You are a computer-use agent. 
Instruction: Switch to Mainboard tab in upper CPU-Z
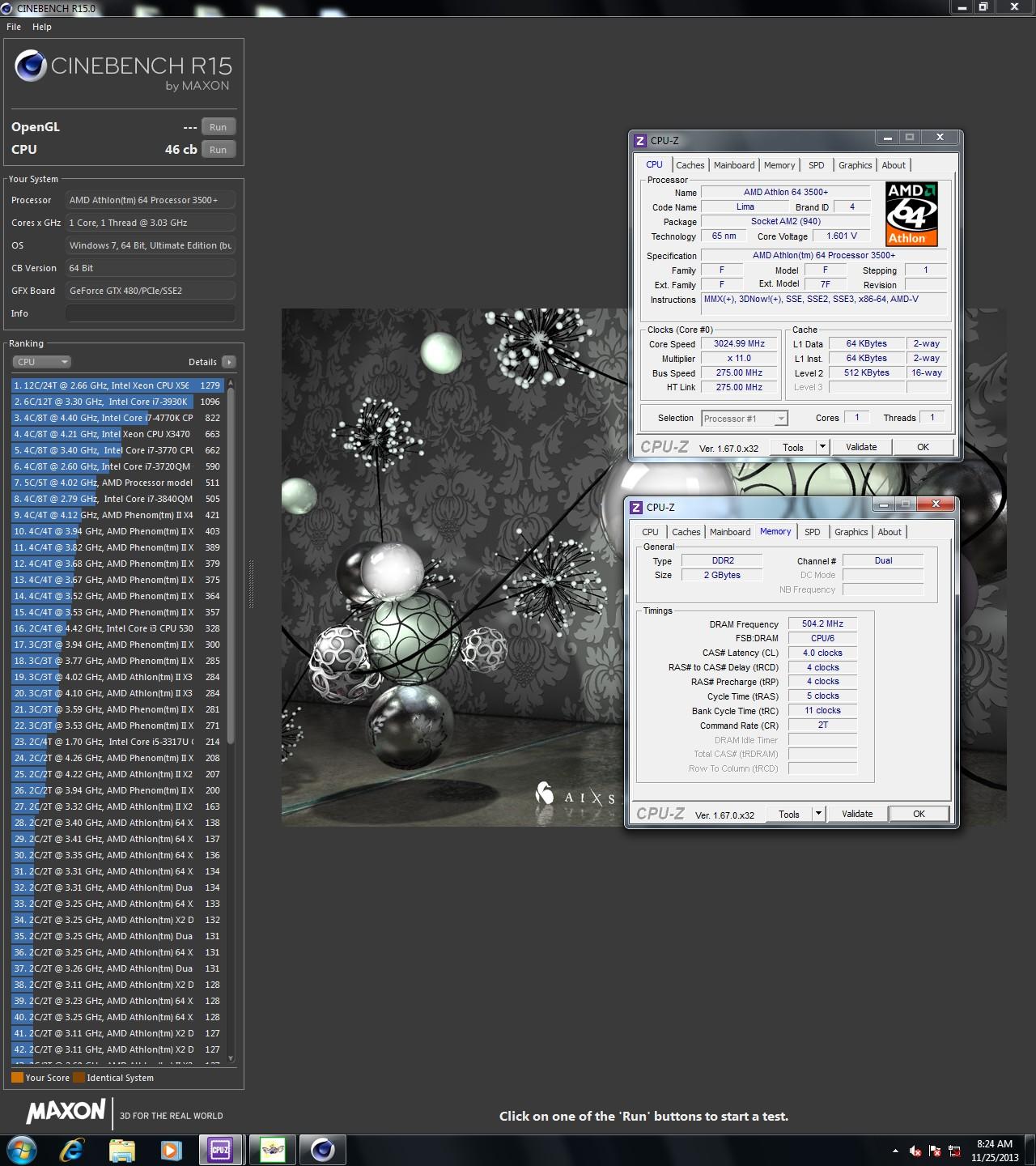pos(734,165)
